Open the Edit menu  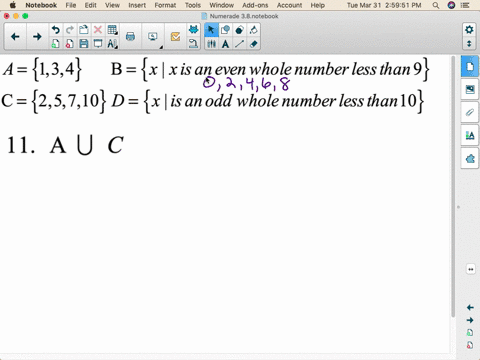[90, 5]
